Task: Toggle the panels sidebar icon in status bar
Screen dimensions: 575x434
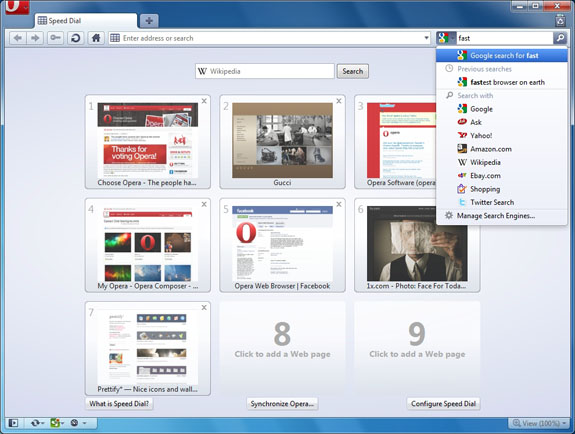Action: click(x=13, y=423)
